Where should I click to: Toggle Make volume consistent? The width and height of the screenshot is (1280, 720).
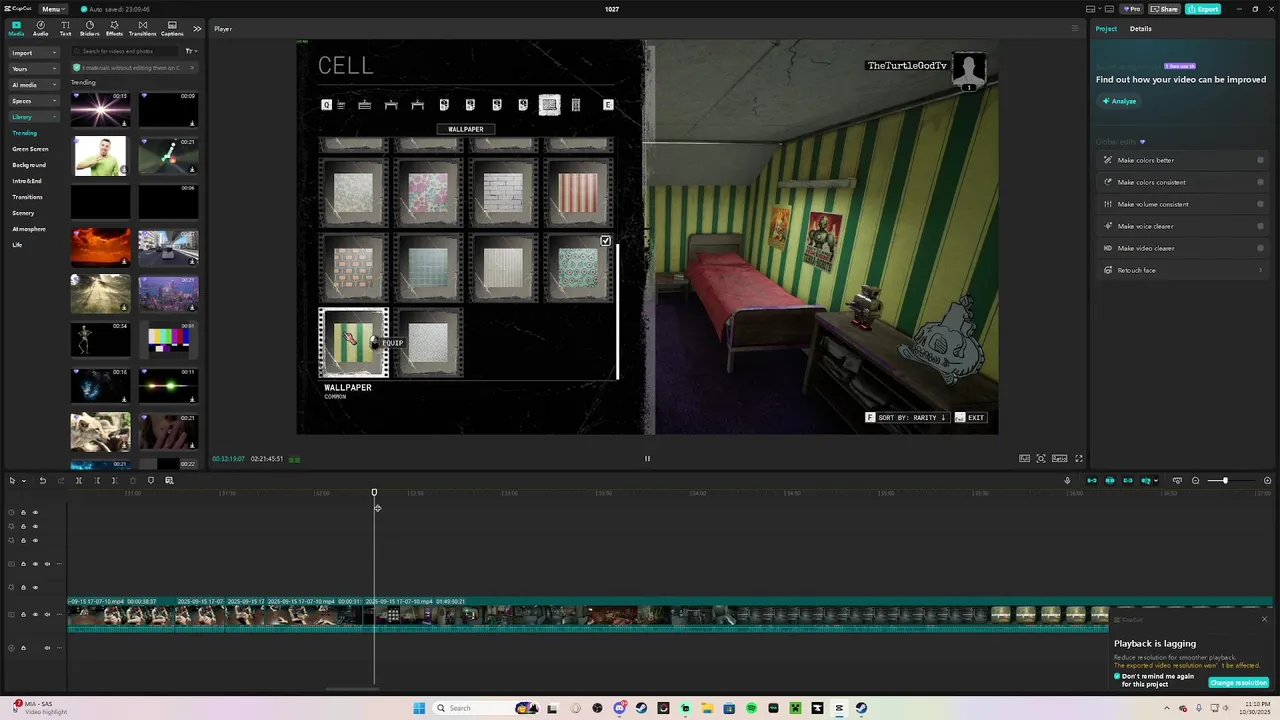click(1260, 204)
